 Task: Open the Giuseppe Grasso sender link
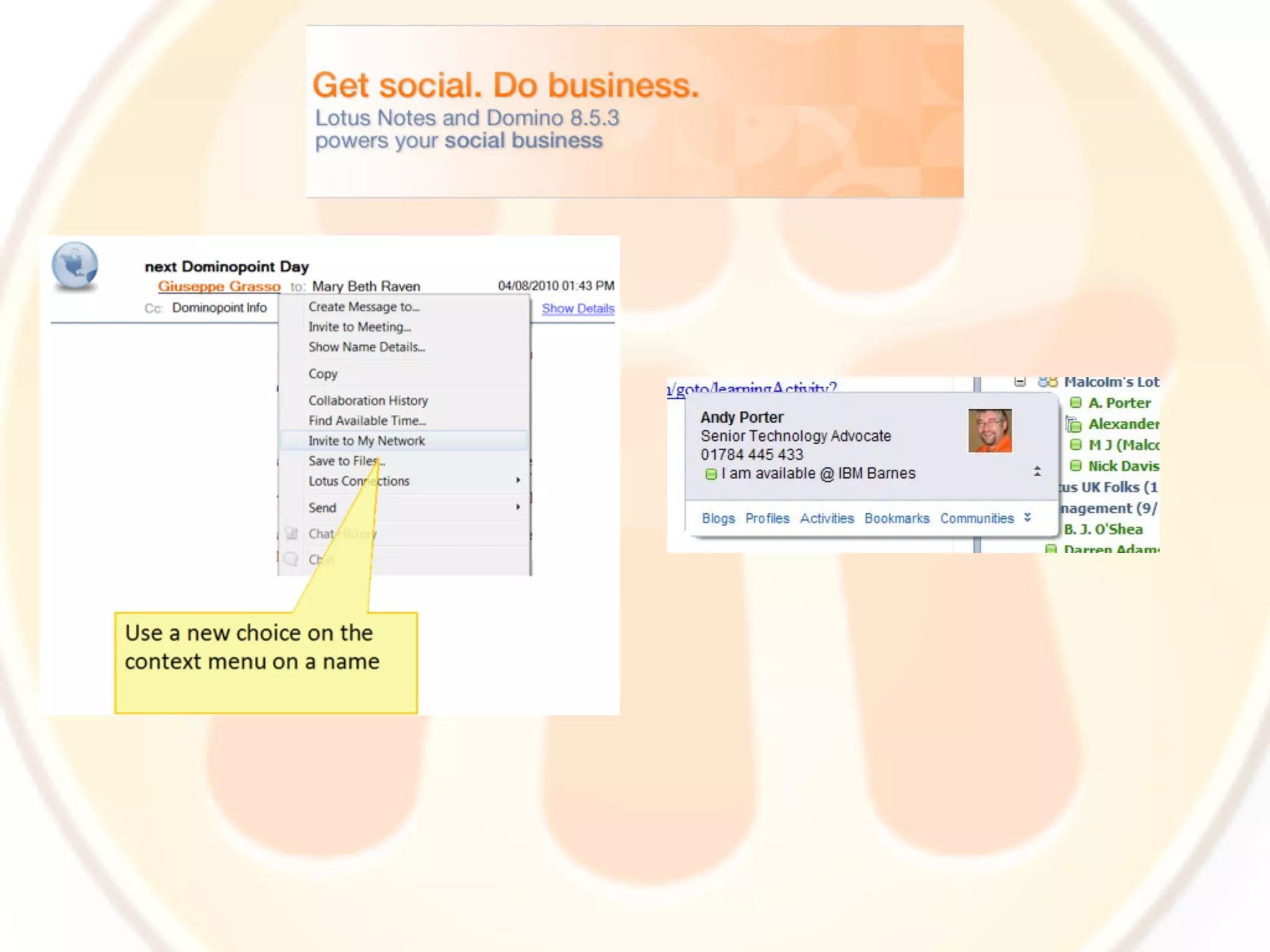coord(219,286)
